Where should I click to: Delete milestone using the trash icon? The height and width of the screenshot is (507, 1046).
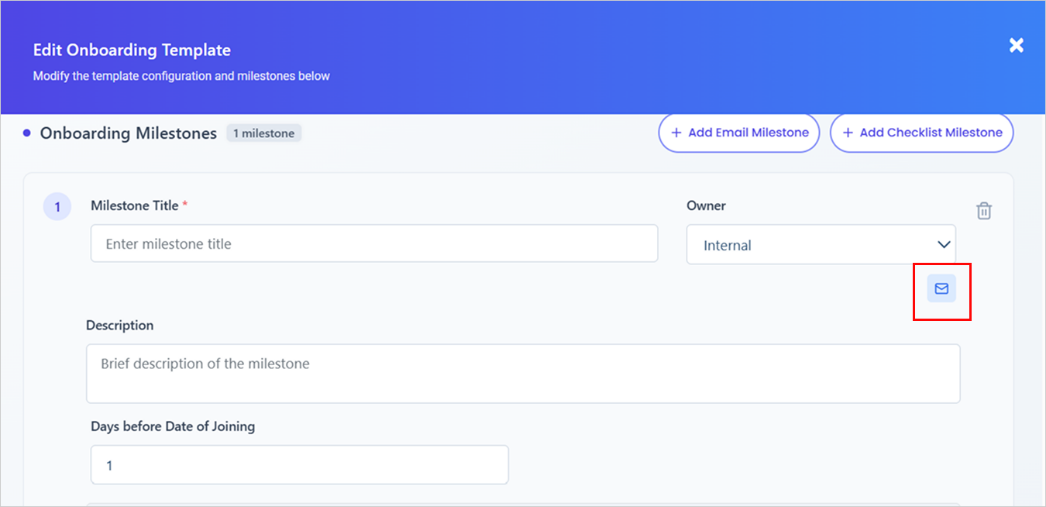(x=984, y=211)
